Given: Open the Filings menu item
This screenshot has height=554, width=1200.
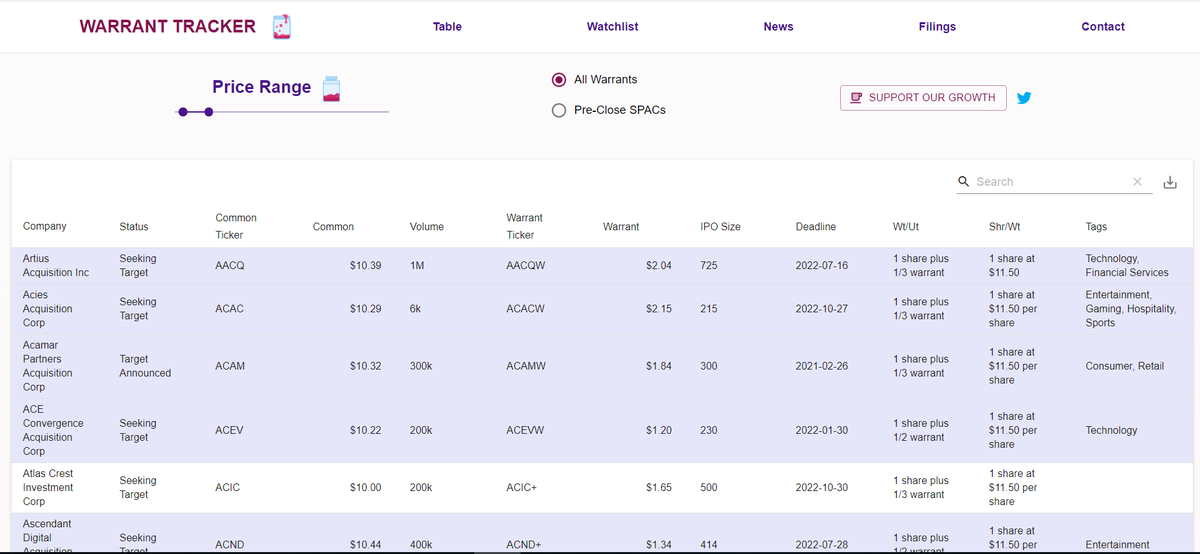Looking at the screenshot, I should coord(937,27).
